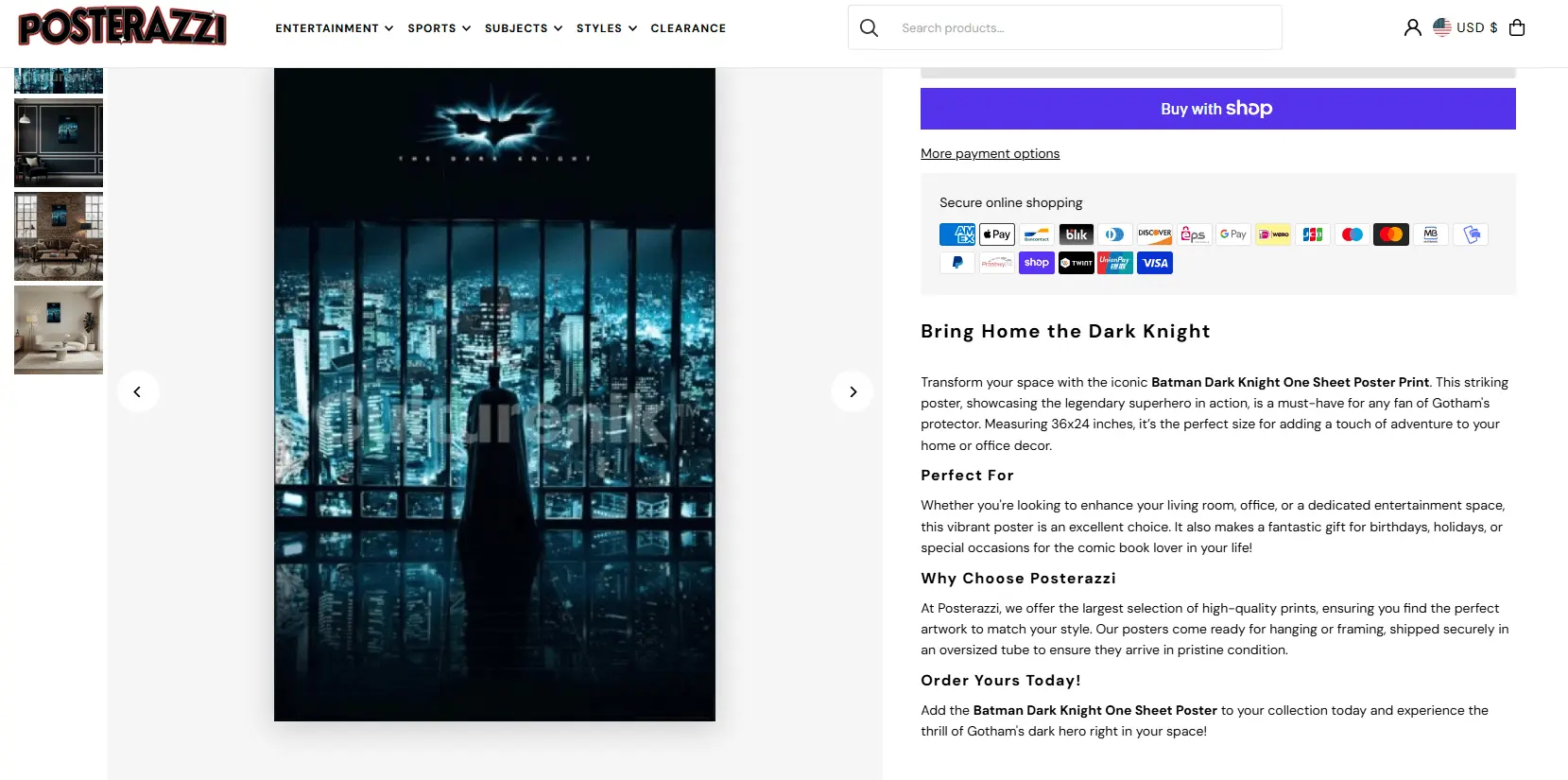Click the Apple Pay icon

997,234
